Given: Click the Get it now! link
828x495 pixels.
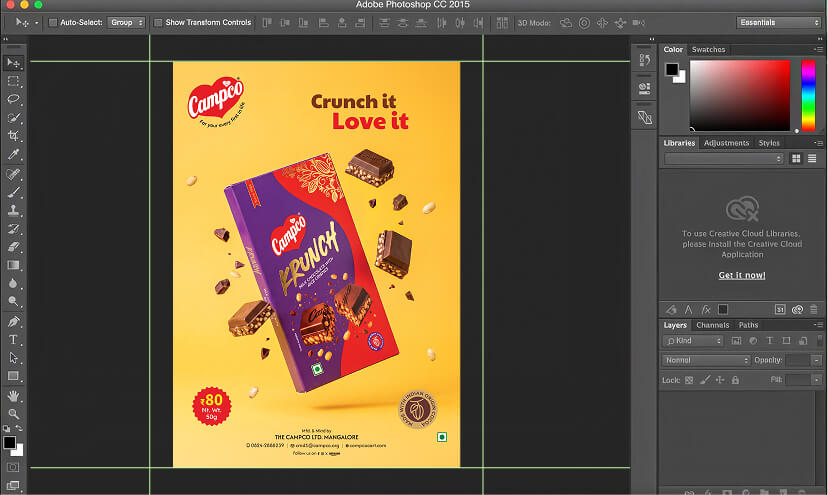Looking at the screenshot, I should pyautogui.click(x=741, y=275).
